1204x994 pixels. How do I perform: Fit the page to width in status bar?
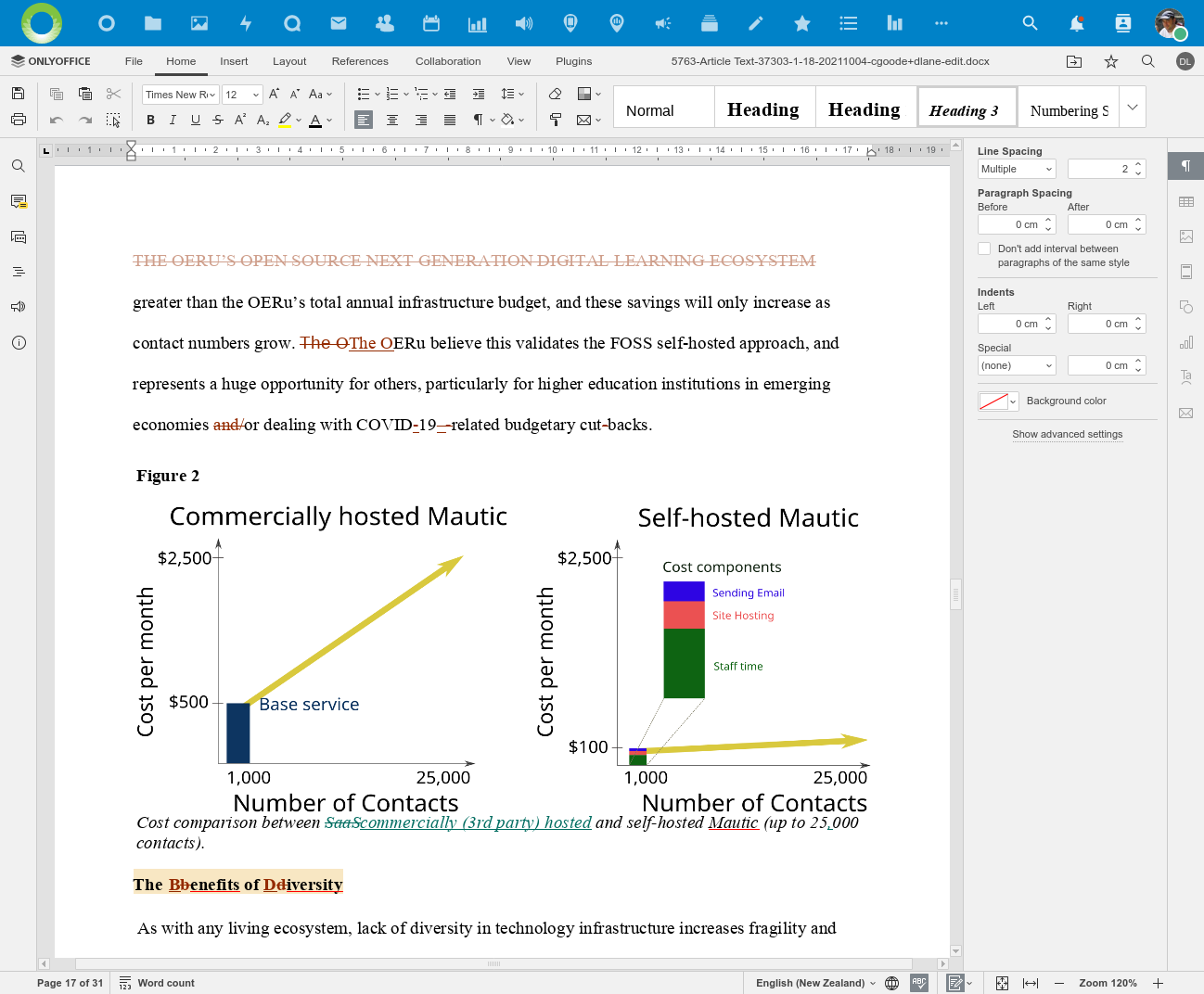click(1031, 983)
